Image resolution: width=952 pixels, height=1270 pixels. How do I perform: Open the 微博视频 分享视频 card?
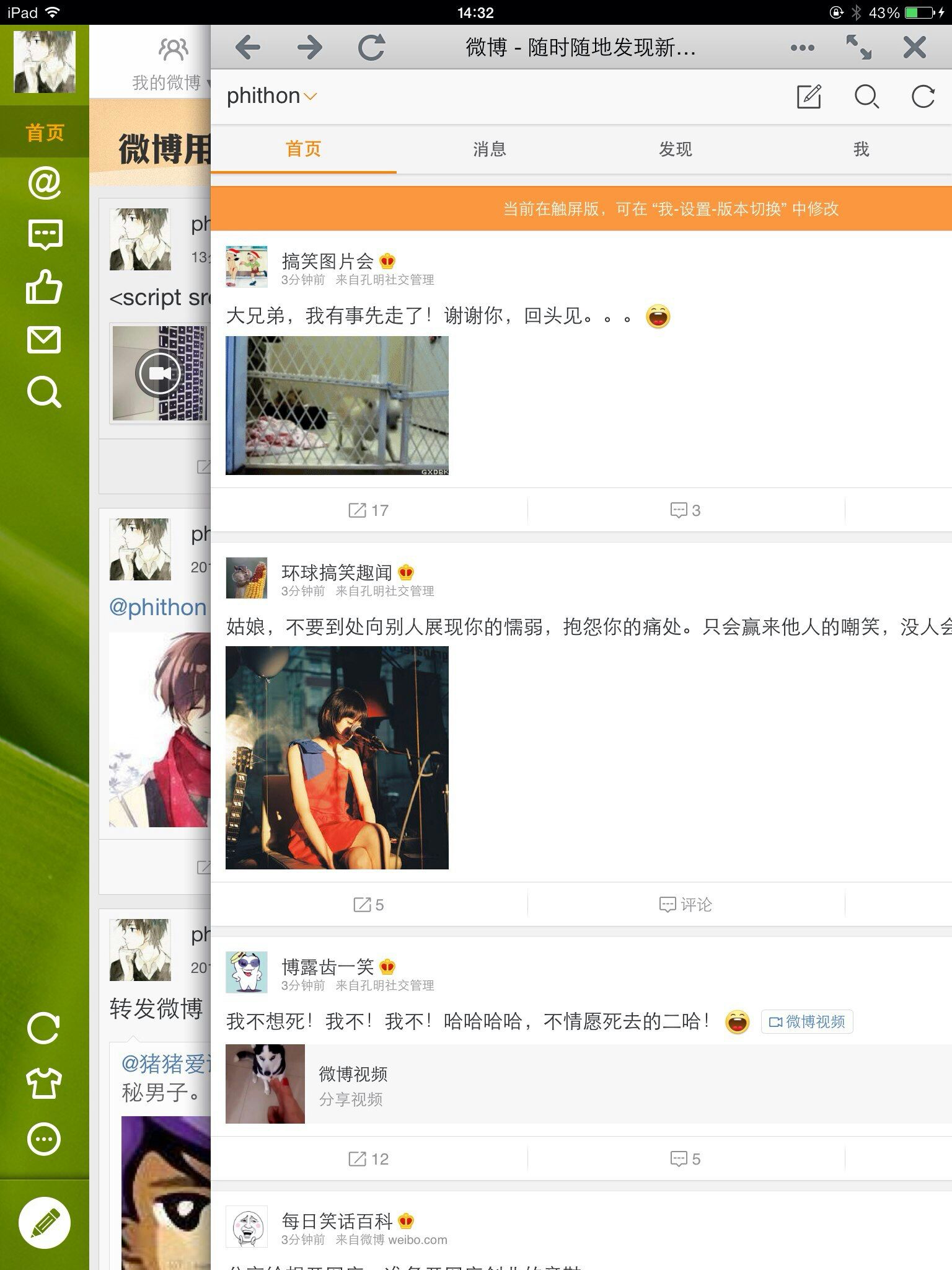(589, 1084)
